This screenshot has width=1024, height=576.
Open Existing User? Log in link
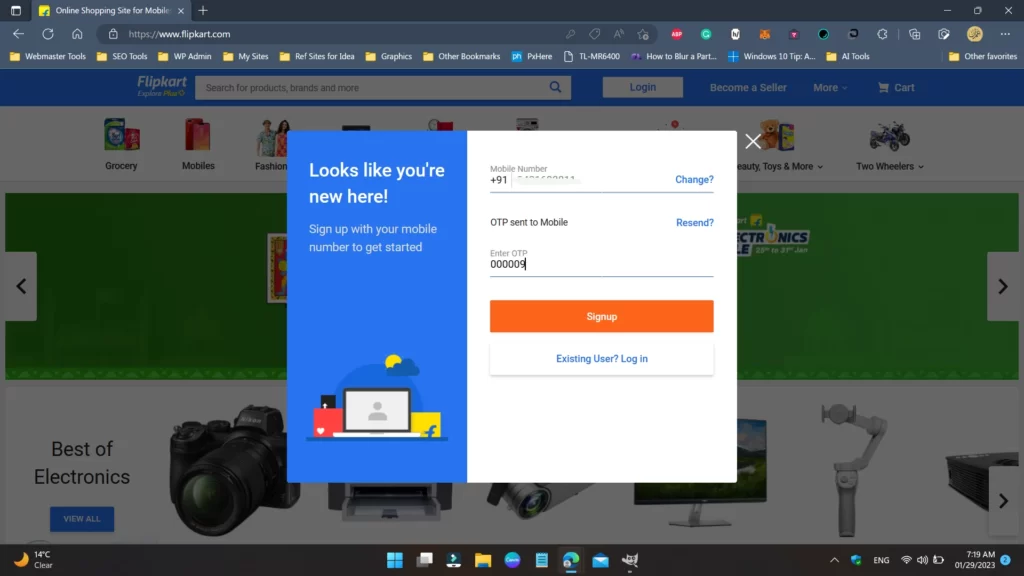[x=601, y=359]
